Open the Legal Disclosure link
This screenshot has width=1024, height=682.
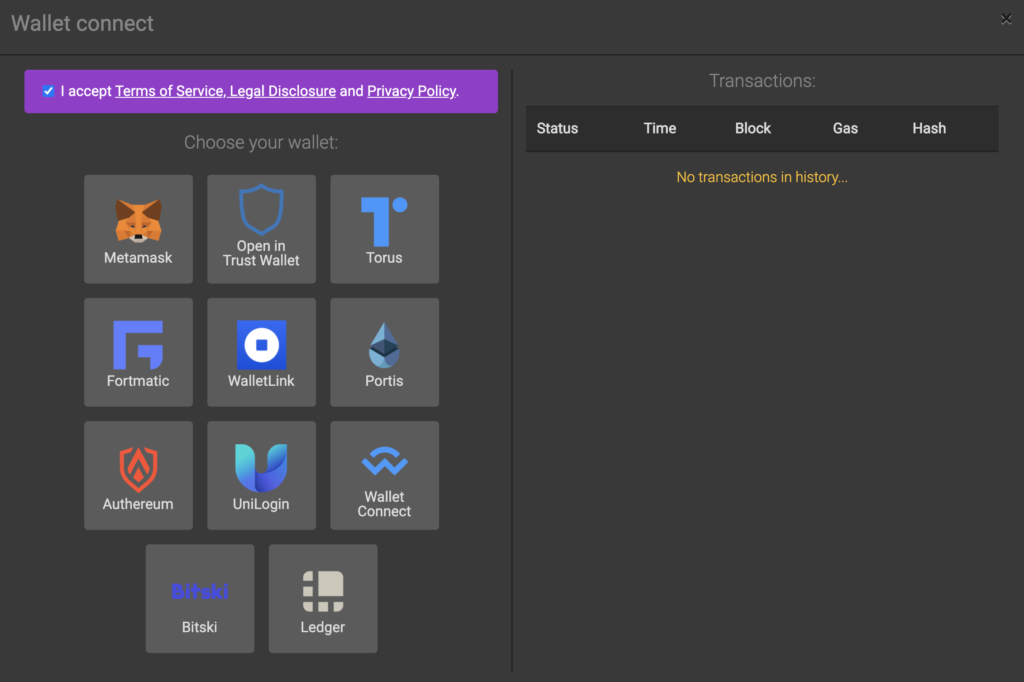(283, 91)
